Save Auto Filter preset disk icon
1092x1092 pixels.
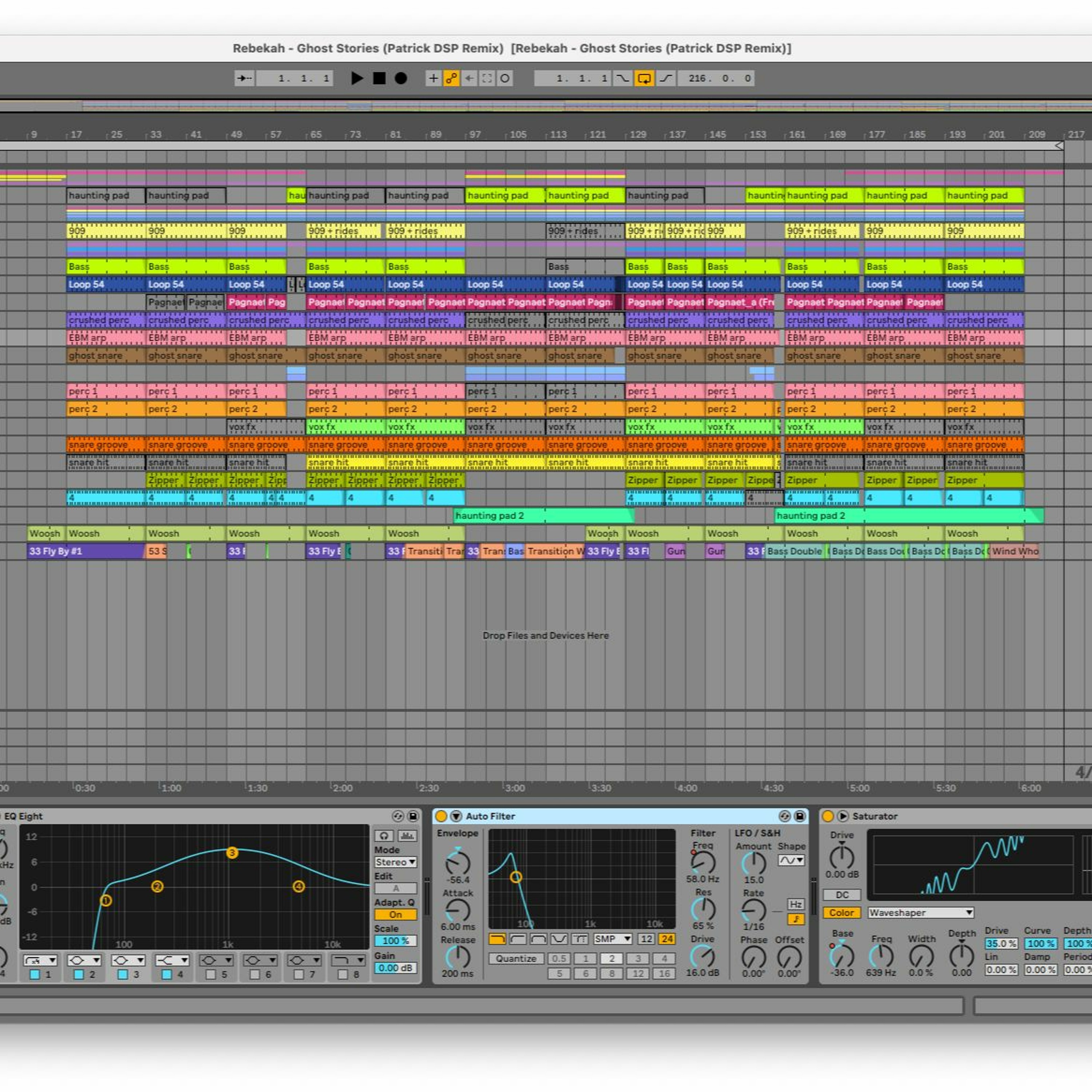click(799, 816)
